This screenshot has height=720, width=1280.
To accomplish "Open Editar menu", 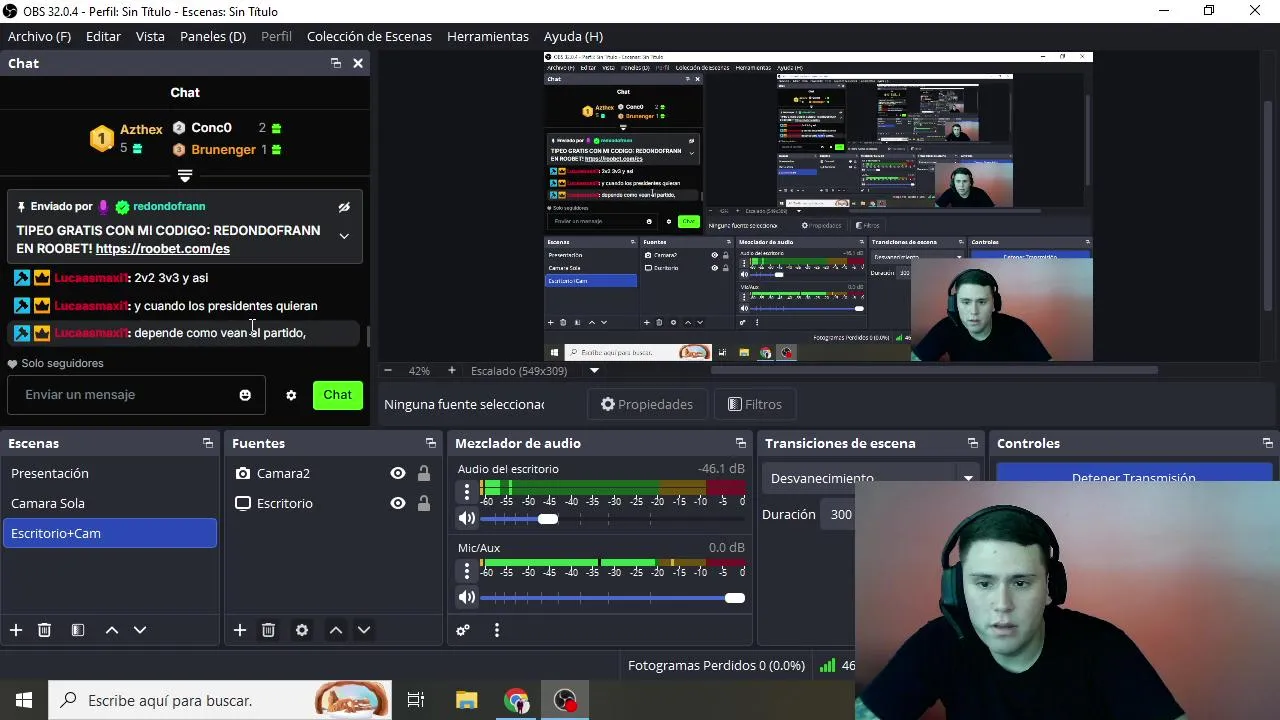I will coord(103,36).
